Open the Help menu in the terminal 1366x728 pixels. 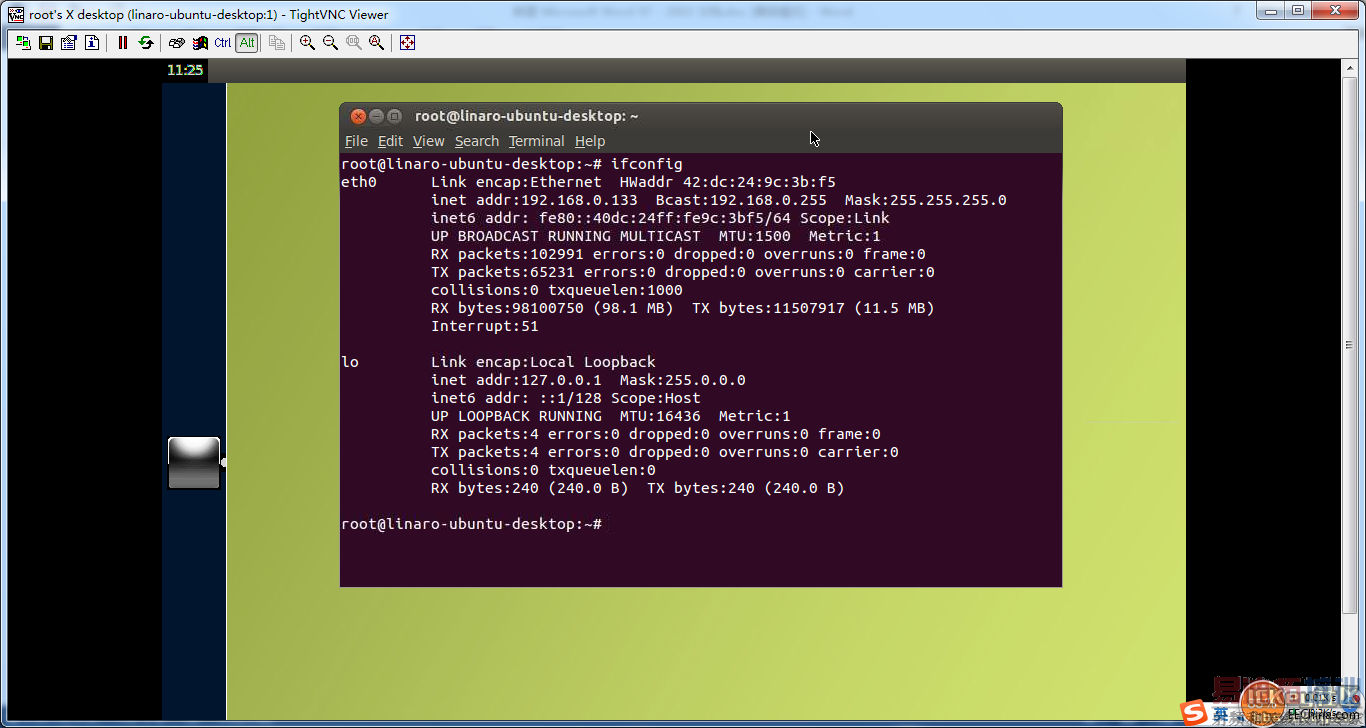click(590, 141)
